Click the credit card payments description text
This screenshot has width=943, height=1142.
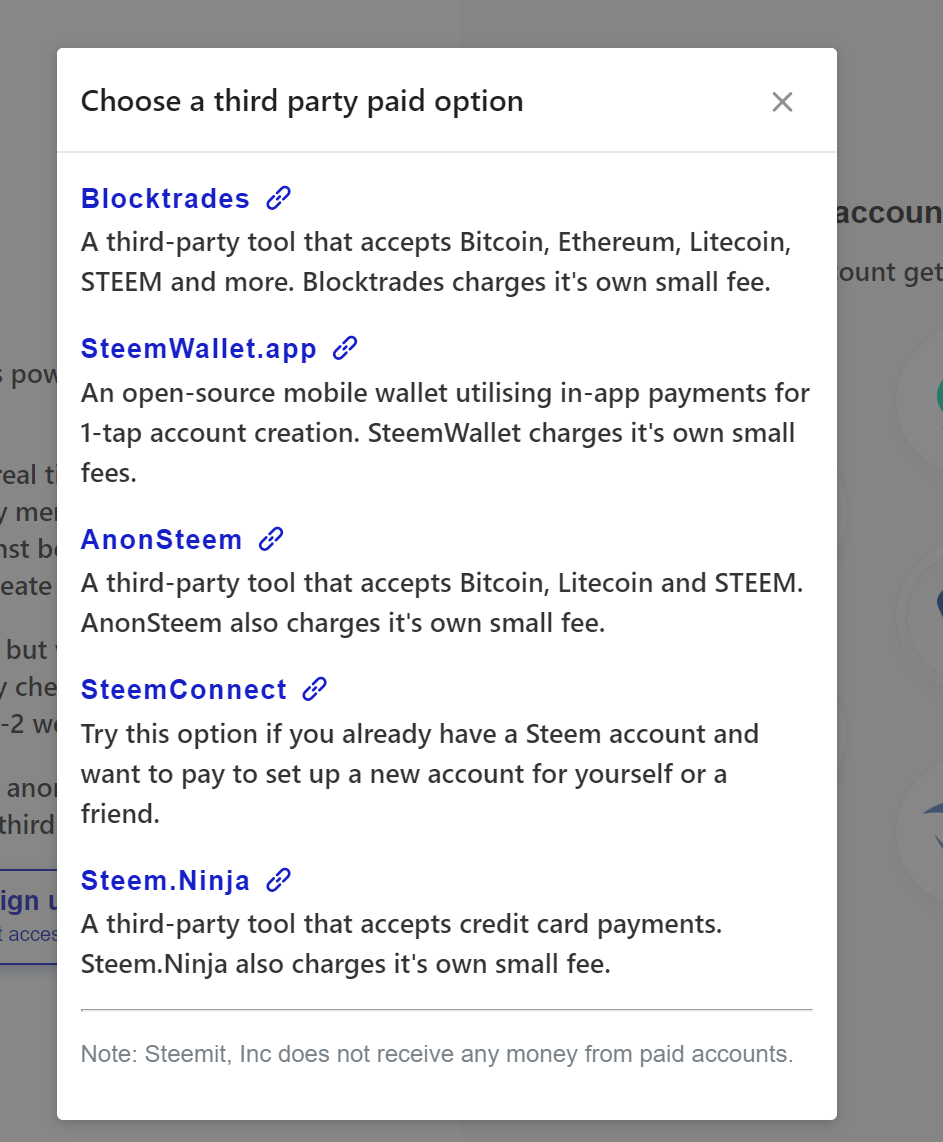click(402, 944)
